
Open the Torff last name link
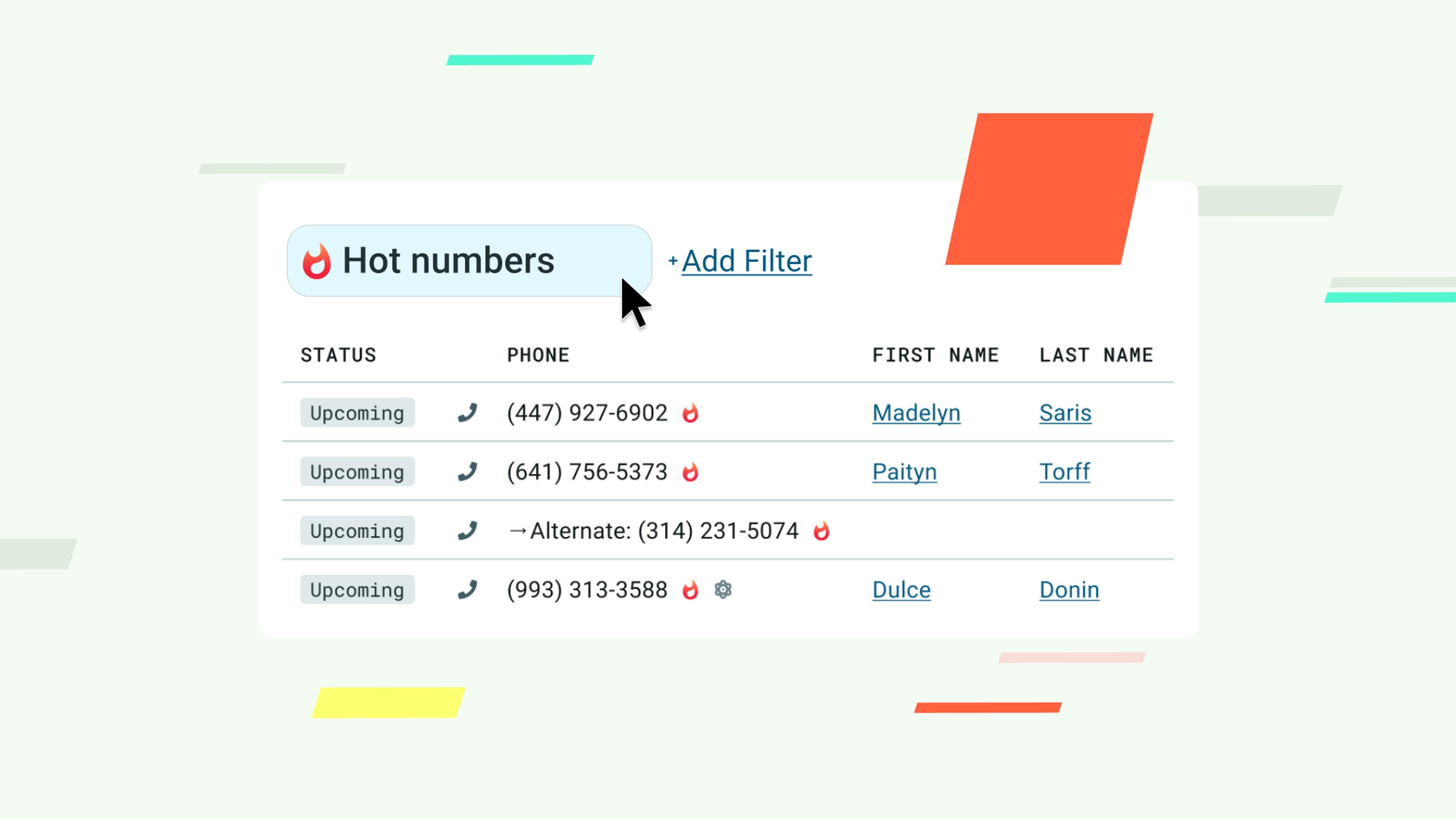1064,471
